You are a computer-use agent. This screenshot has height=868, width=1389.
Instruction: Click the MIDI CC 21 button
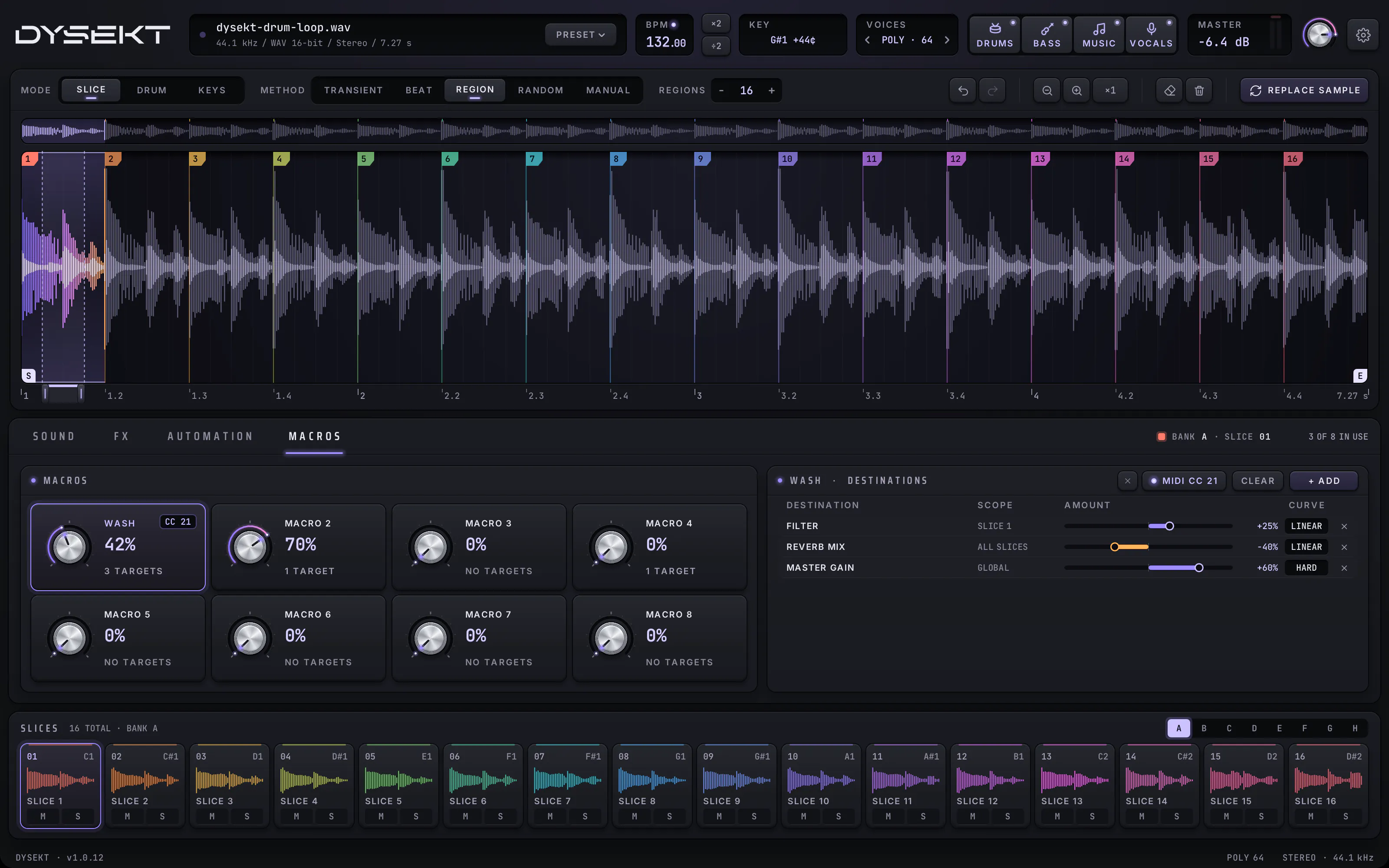pos(1184,480)
